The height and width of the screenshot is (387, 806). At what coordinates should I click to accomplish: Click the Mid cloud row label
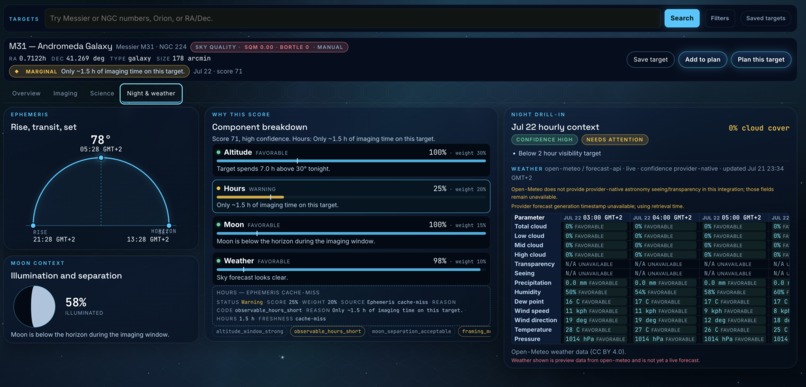pyautogui.click(x=528, y=245)
